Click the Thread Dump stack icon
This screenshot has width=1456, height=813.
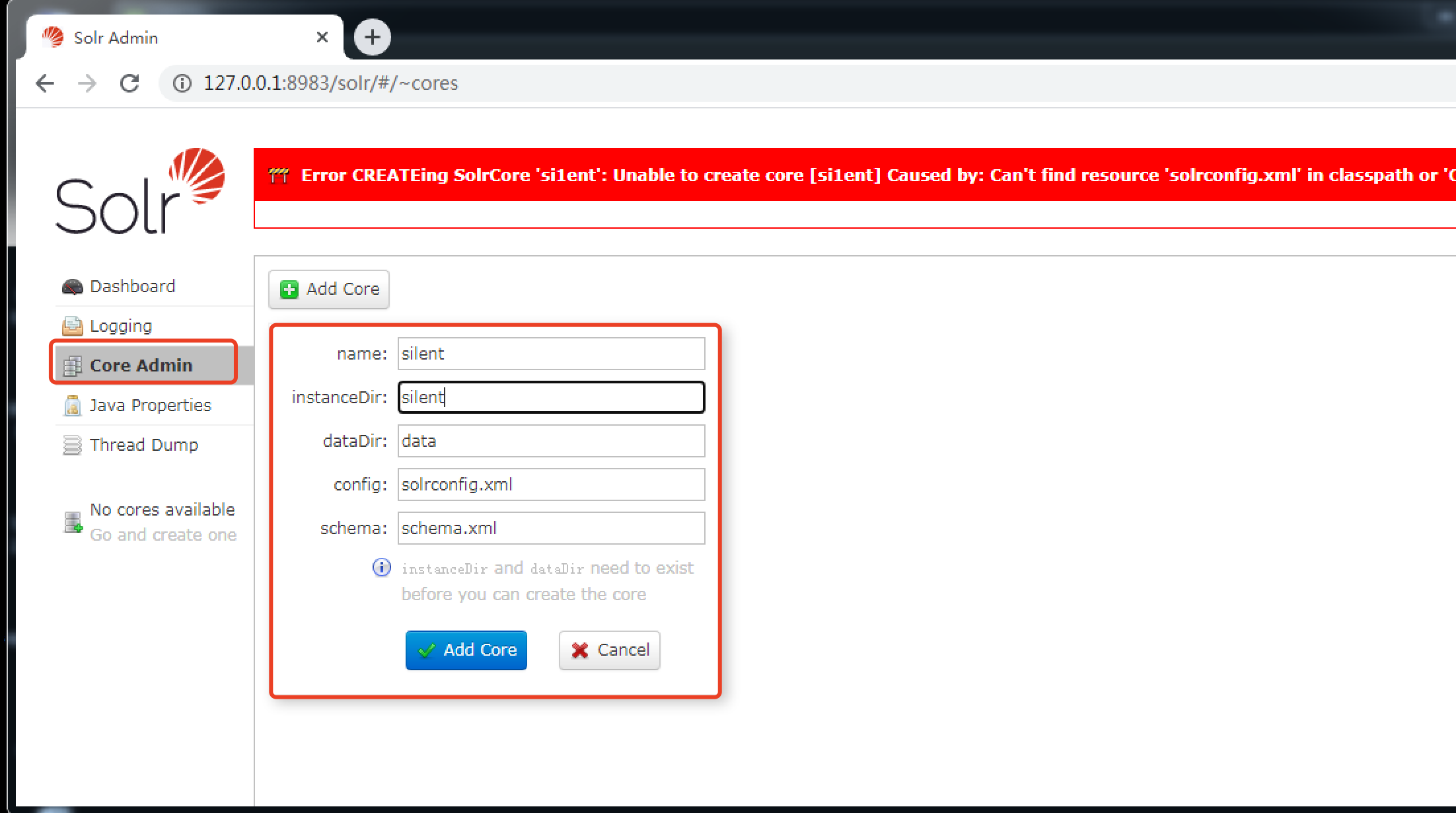72,445
